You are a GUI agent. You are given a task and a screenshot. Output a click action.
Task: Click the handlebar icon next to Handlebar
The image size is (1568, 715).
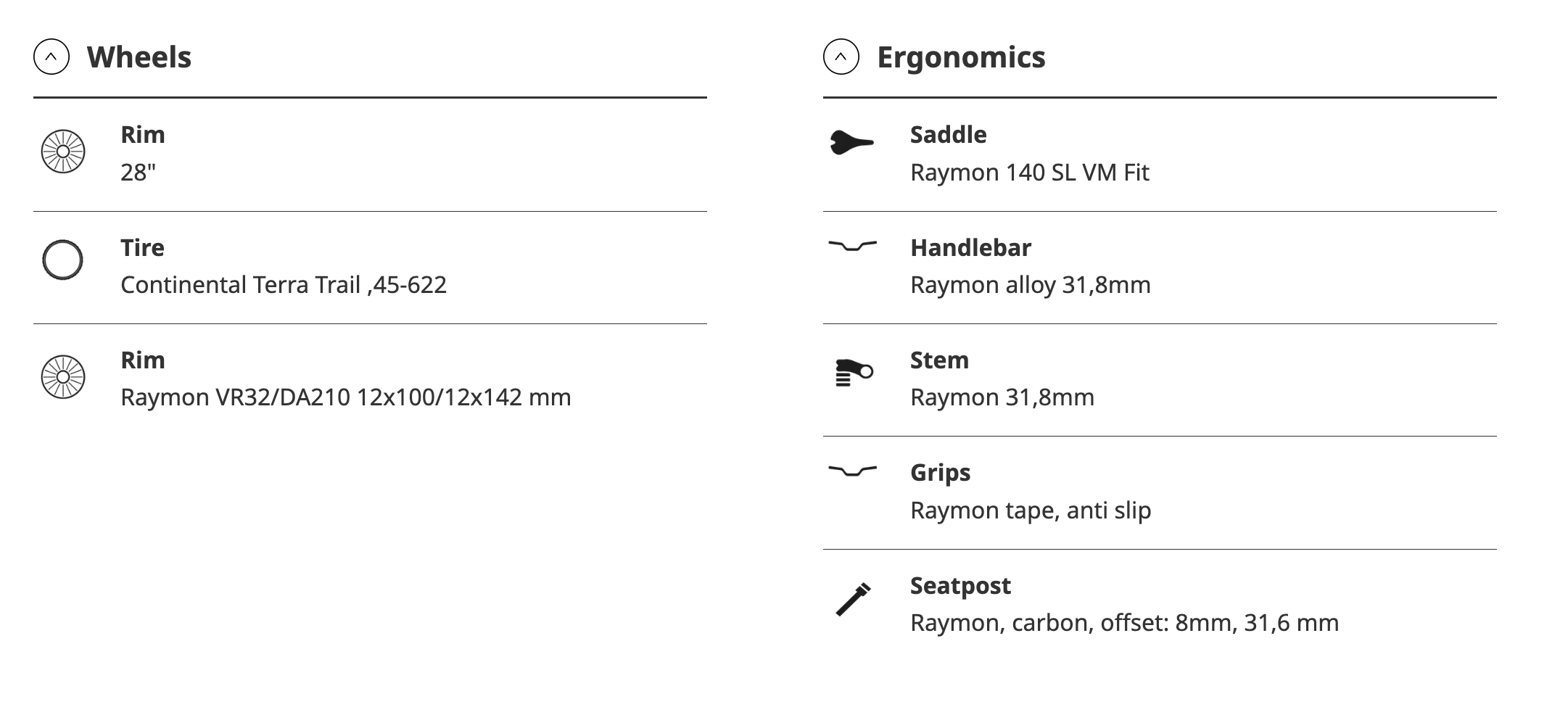pos(852,247)
